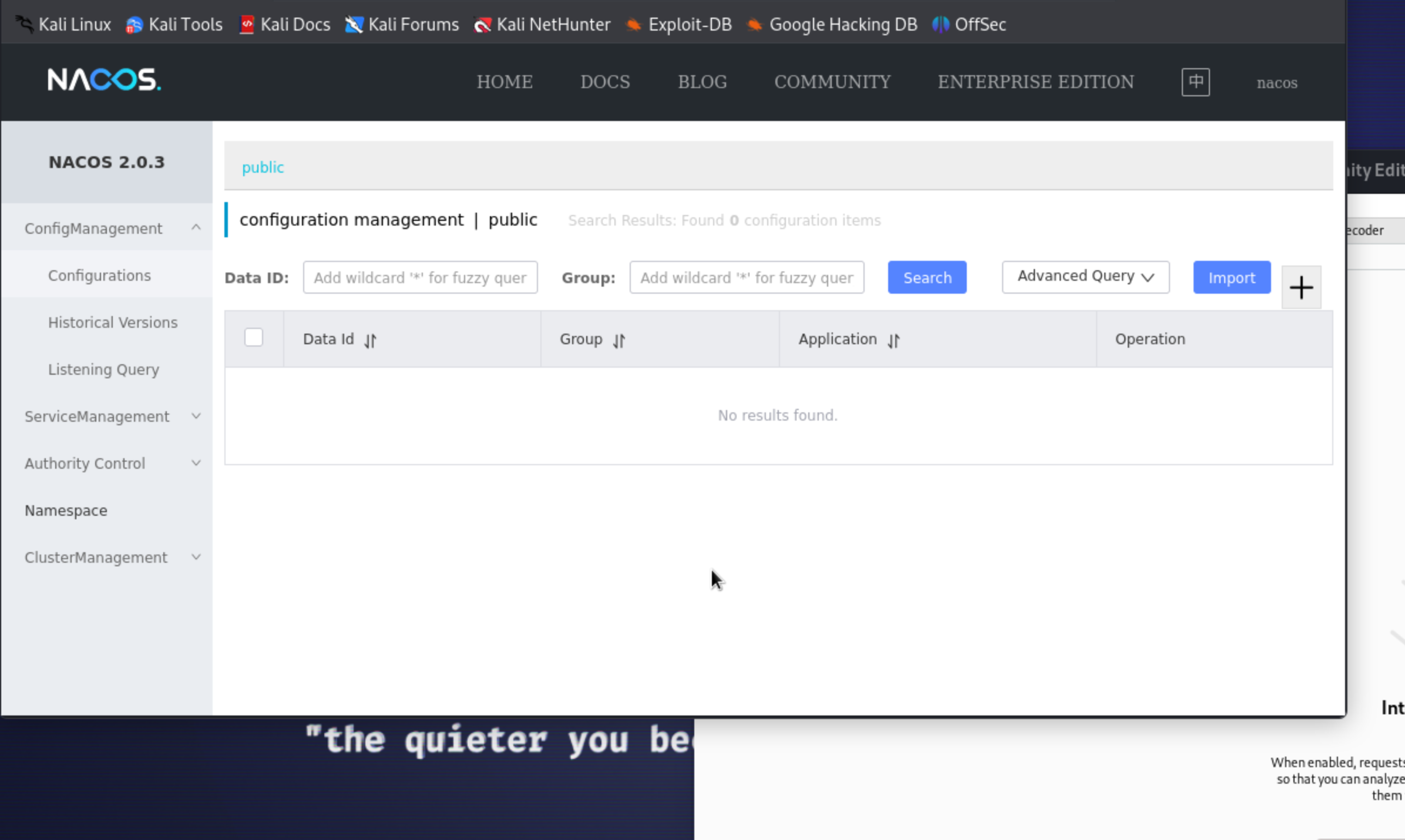Click the Nacos logo
This screenshot has width=1405, height=840.
104,80
